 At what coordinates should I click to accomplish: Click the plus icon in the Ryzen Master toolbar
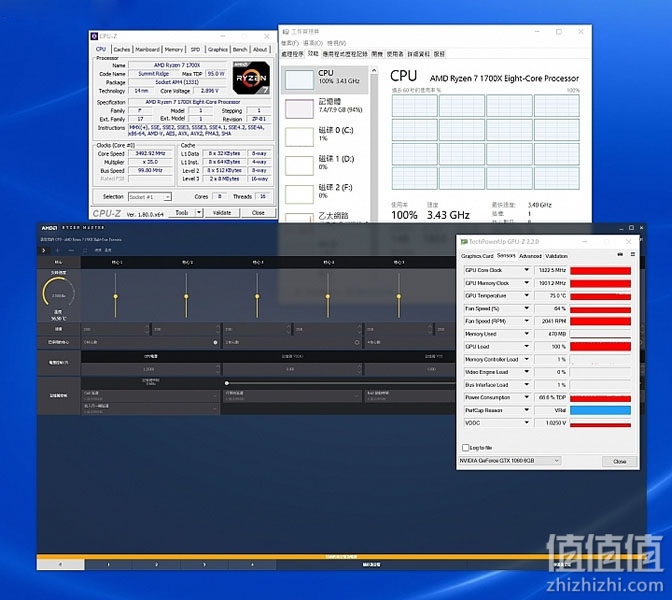click(57, 250)
